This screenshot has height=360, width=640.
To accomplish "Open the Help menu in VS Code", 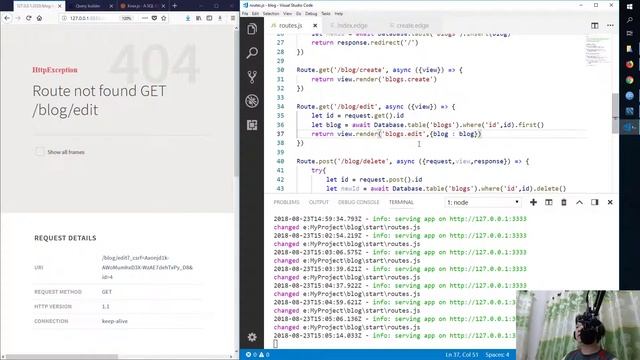I will pos(339,13).
